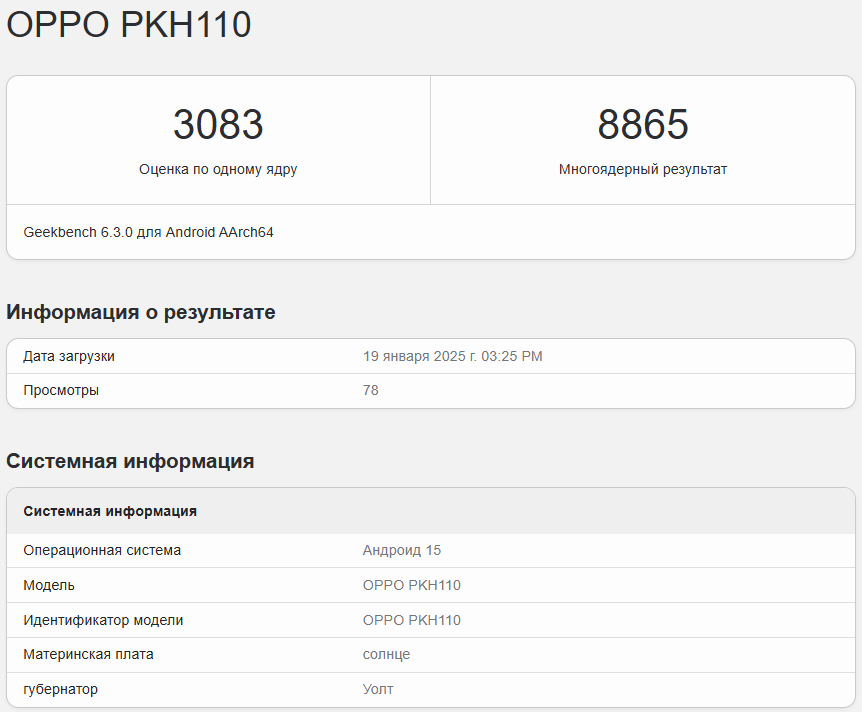Click the 'Просмотры' row label
The width and height of the screenshot is (862, 712).
pos(61,390)
